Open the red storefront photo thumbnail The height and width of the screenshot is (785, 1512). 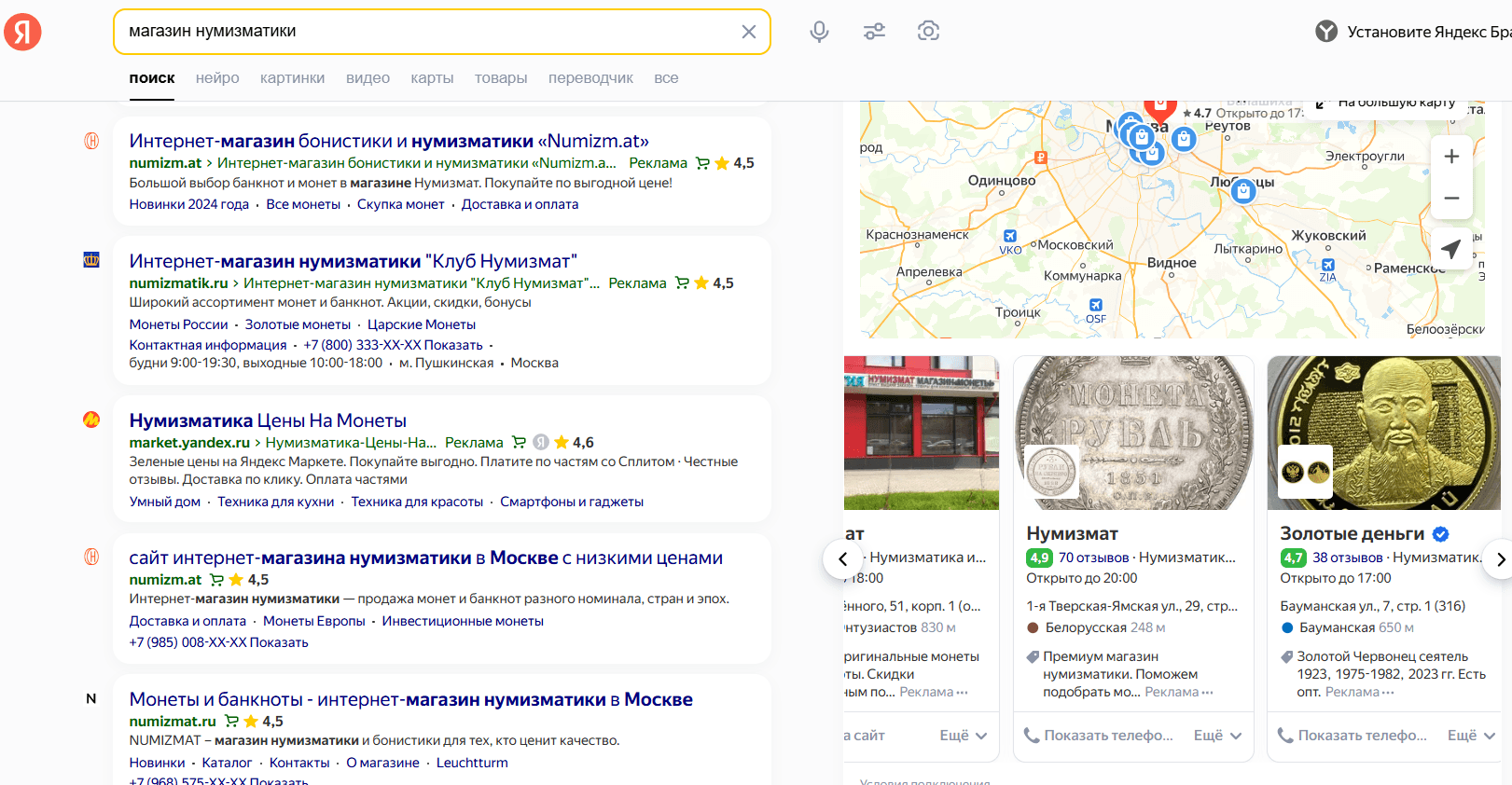coord(922,433)
